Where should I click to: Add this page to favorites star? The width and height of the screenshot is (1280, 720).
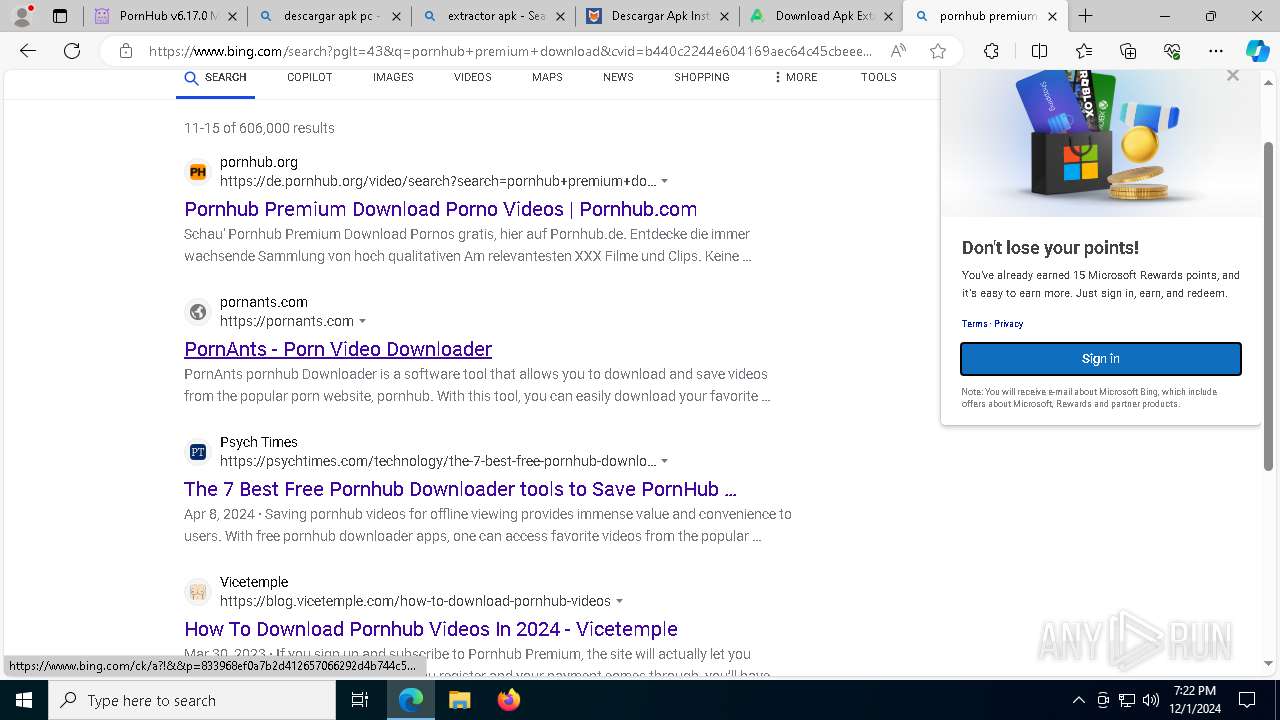tap(938, 51)
